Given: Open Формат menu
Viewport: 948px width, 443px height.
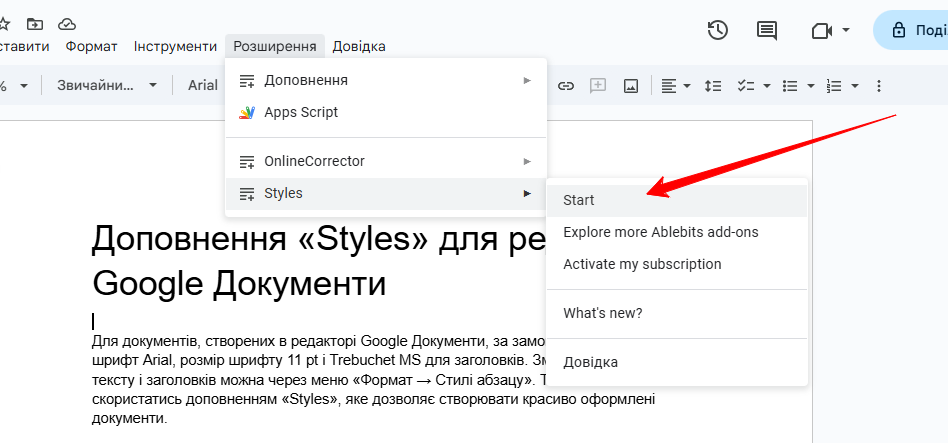Looking at the screenshot, I should [x=91, y=47].
